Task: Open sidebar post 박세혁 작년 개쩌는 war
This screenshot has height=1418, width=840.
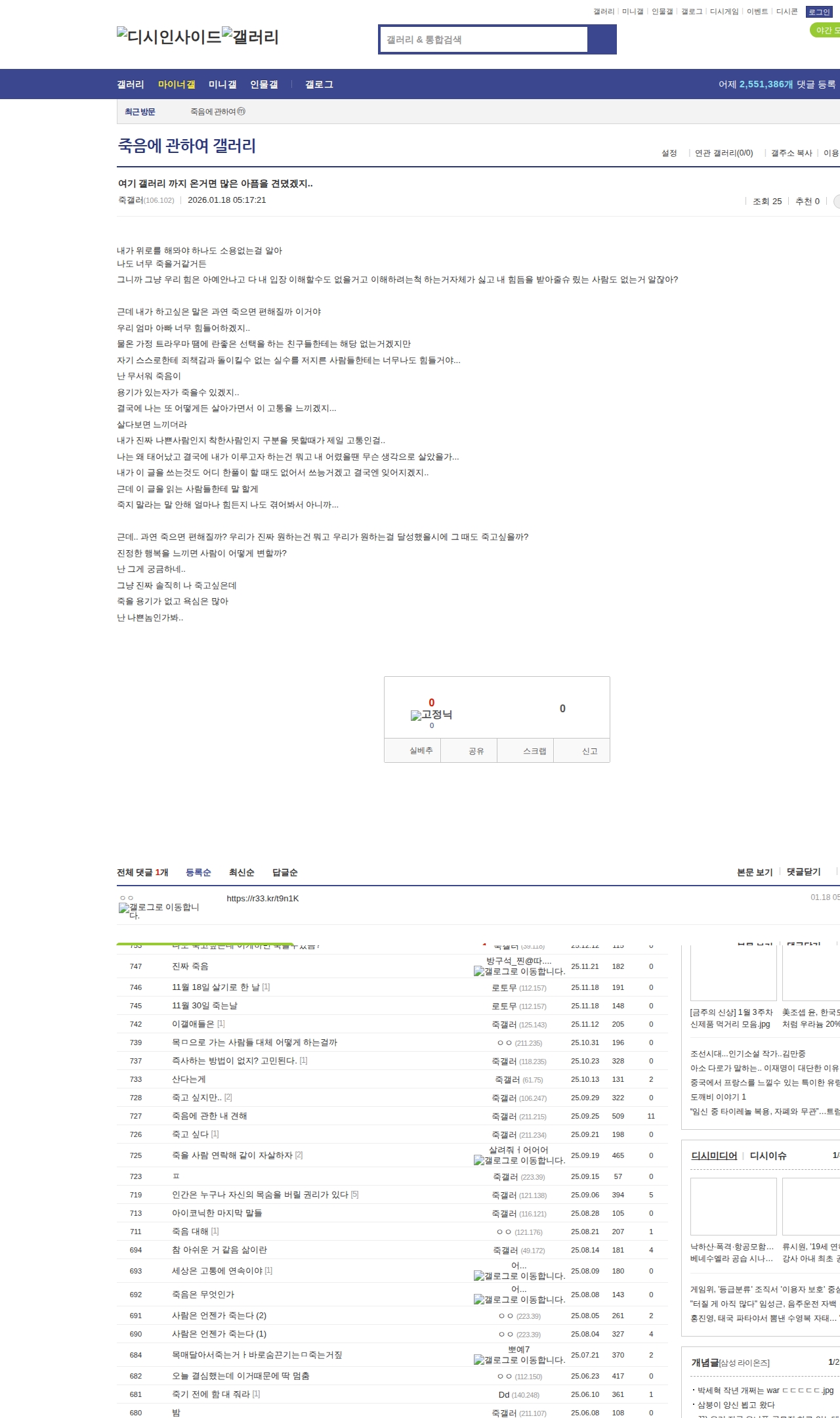Action: click(765, 1390)
